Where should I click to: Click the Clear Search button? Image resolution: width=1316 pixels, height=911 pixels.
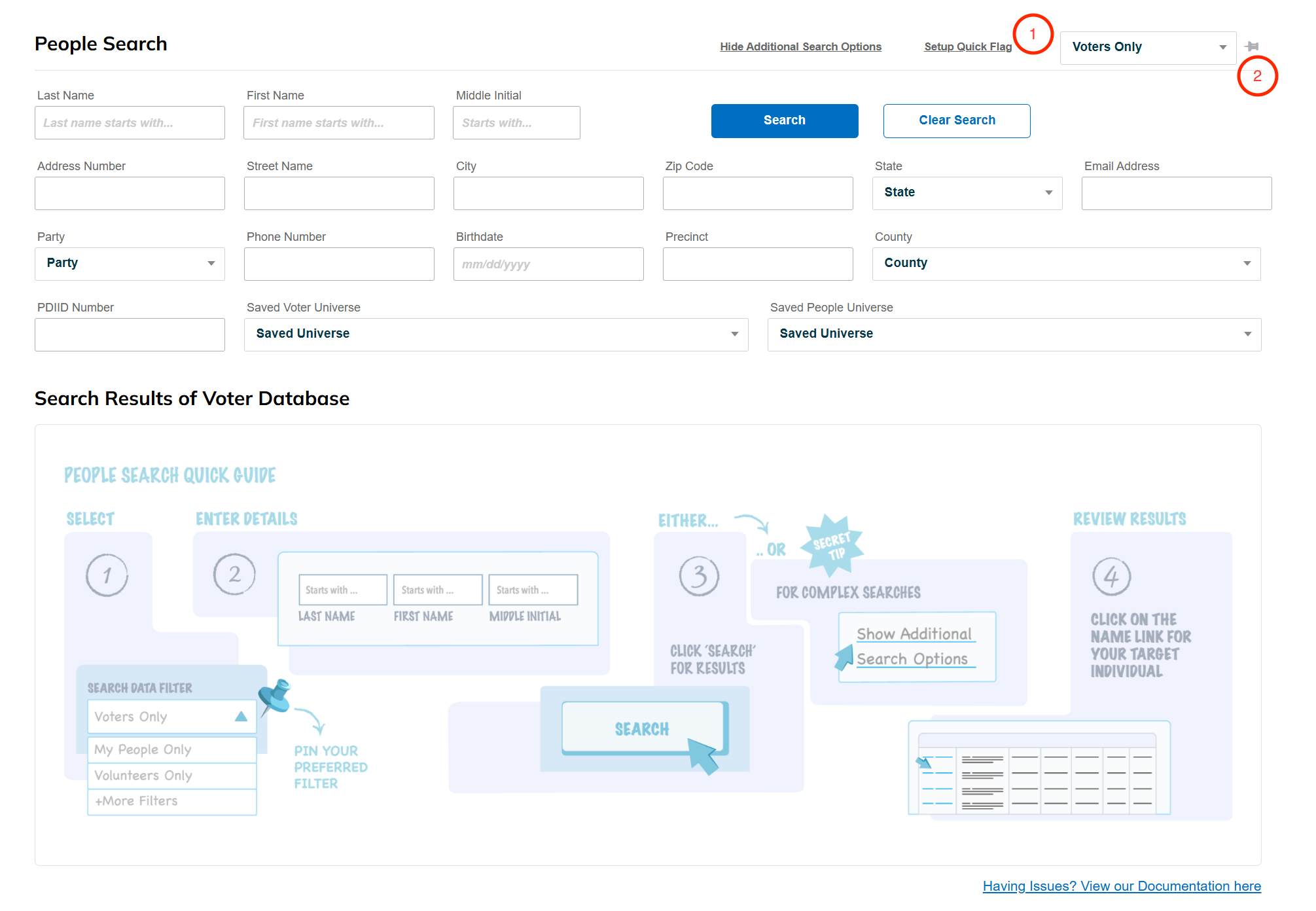957,120
